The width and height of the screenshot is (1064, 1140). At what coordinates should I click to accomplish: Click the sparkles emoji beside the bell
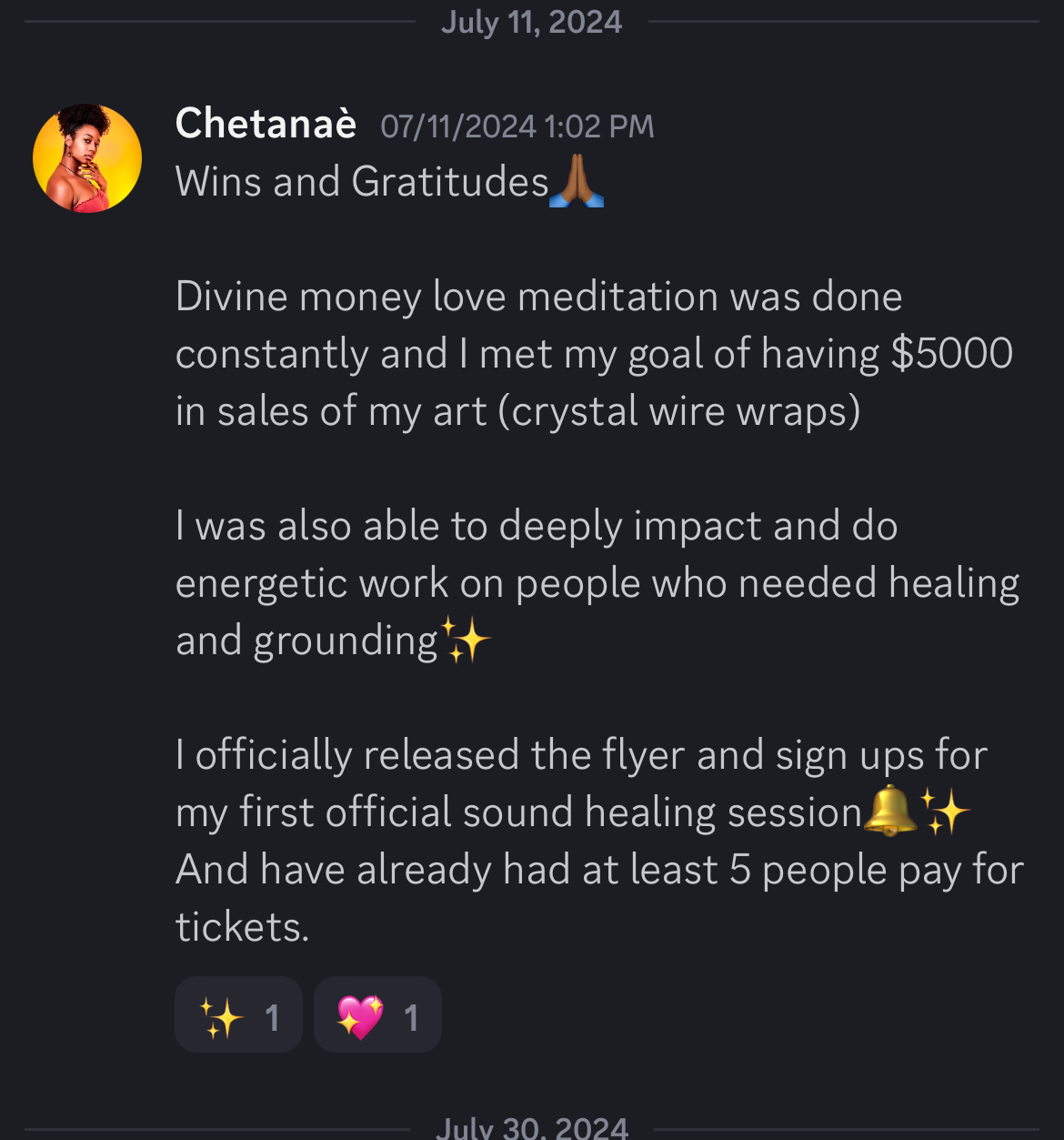[x=944, y=811]
